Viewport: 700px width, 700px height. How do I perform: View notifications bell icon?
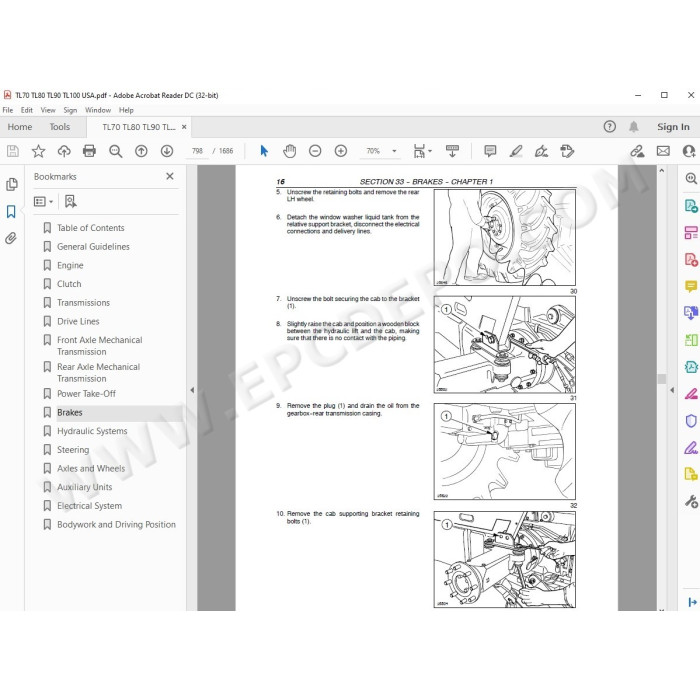point(633,127)
